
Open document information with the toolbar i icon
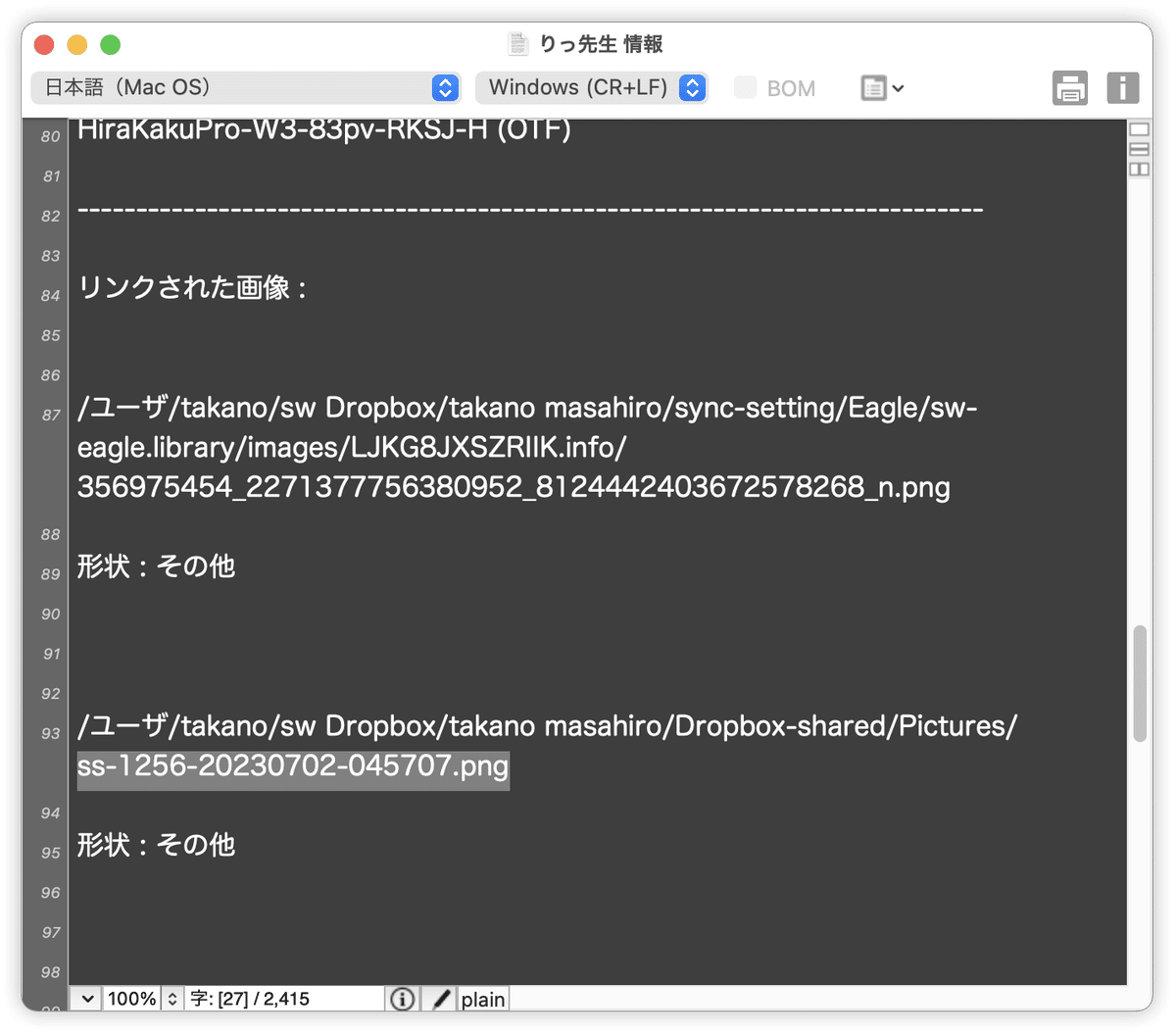click(1123, 88)
